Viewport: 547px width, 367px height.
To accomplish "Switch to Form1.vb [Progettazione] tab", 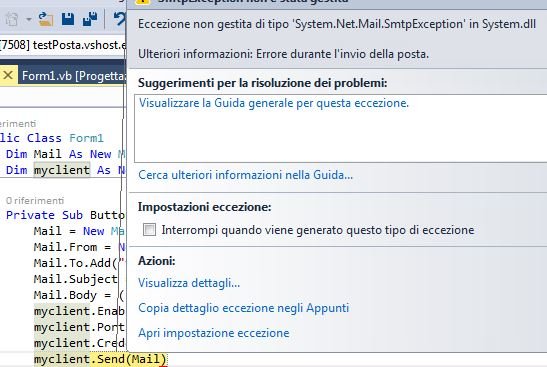I will pyautogui.click(x=73, y=76).
